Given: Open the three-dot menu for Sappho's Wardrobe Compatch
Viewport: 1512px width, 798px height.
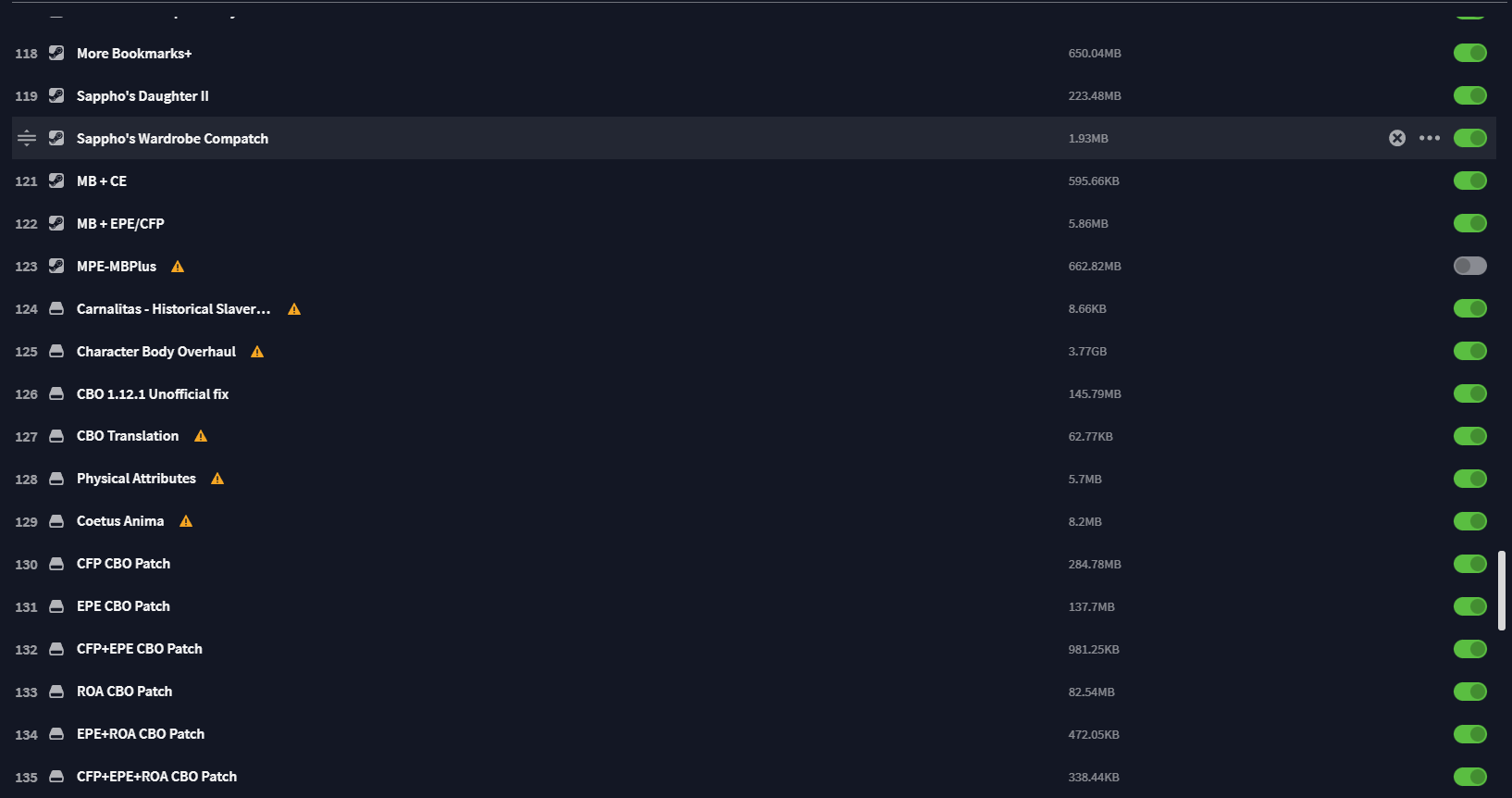Looking at the screenshot, I should [x=1430, y=138].
